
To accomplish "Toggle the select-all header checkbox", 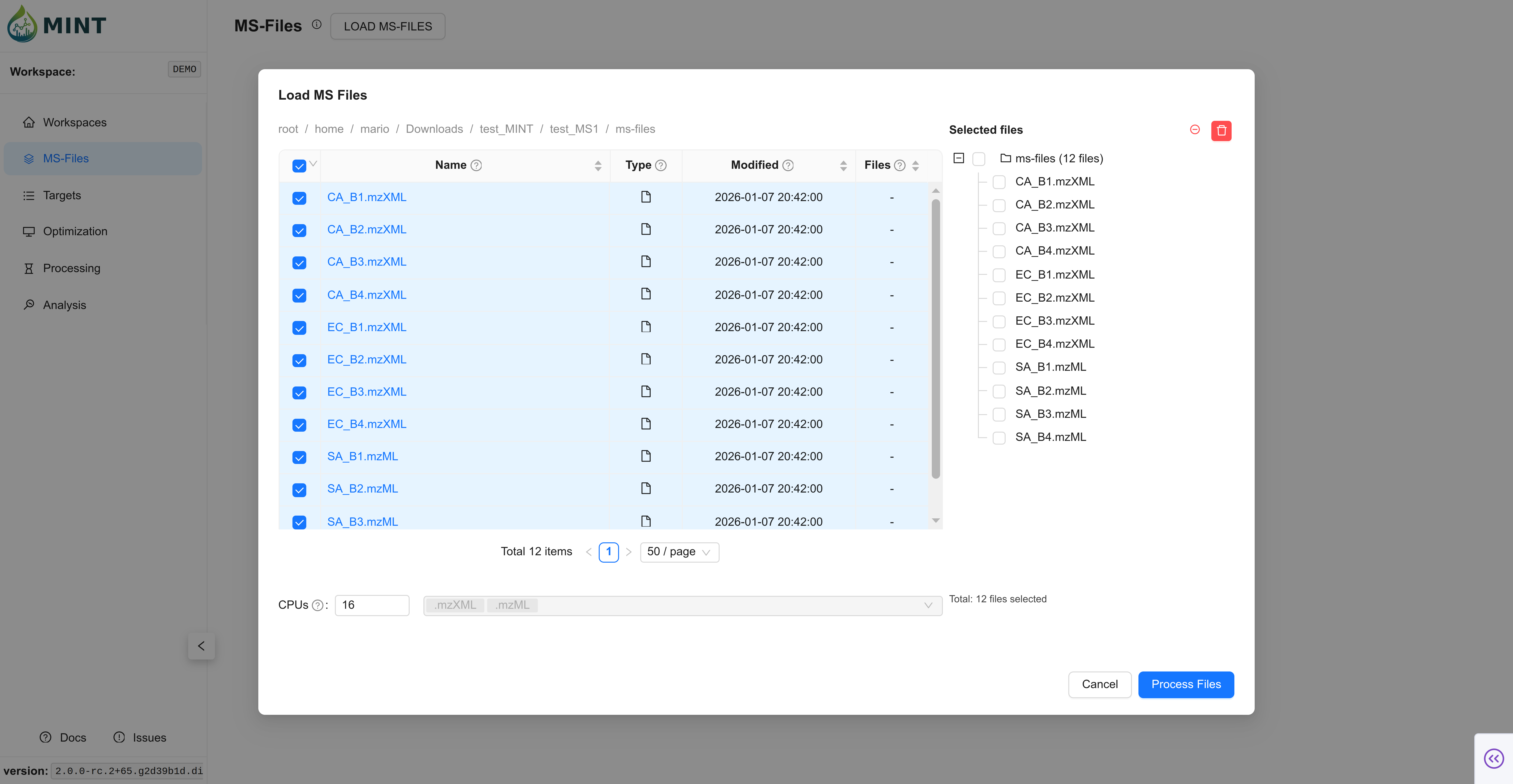I will [299, 166].
